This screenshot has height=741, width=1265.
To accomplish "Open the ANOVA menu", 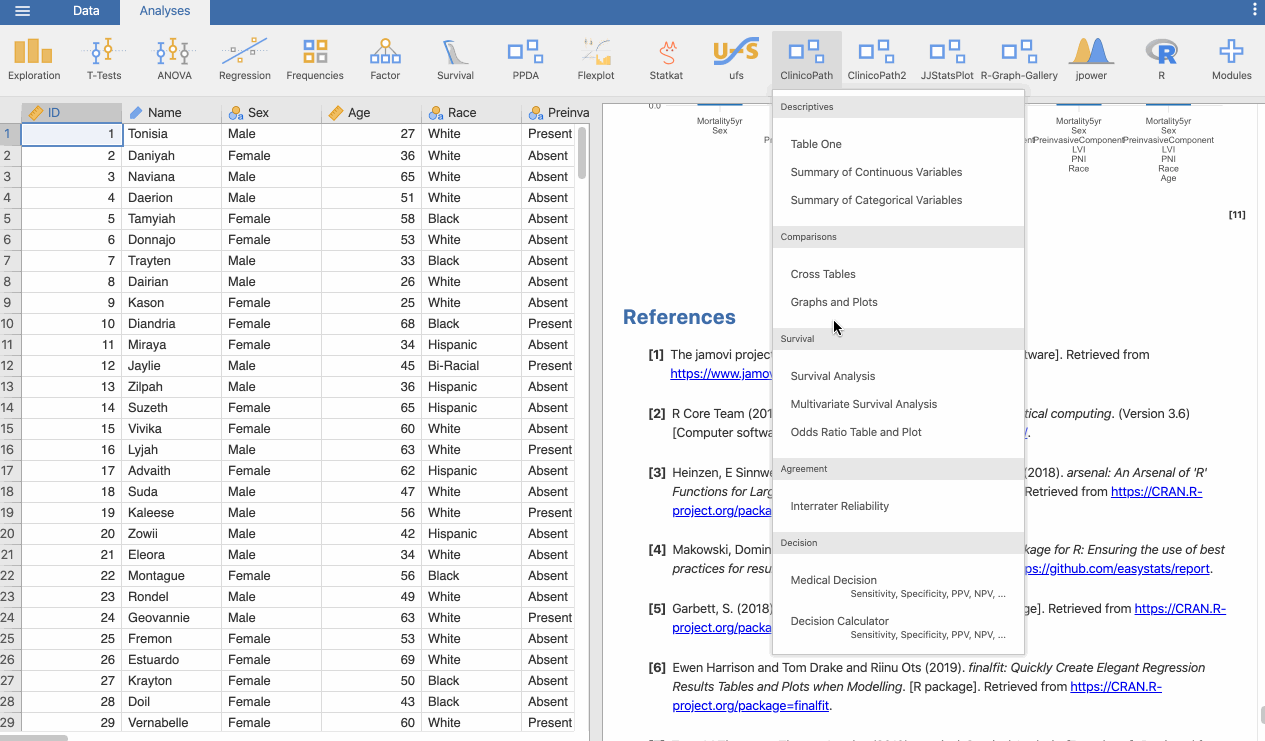I will 174,59.
